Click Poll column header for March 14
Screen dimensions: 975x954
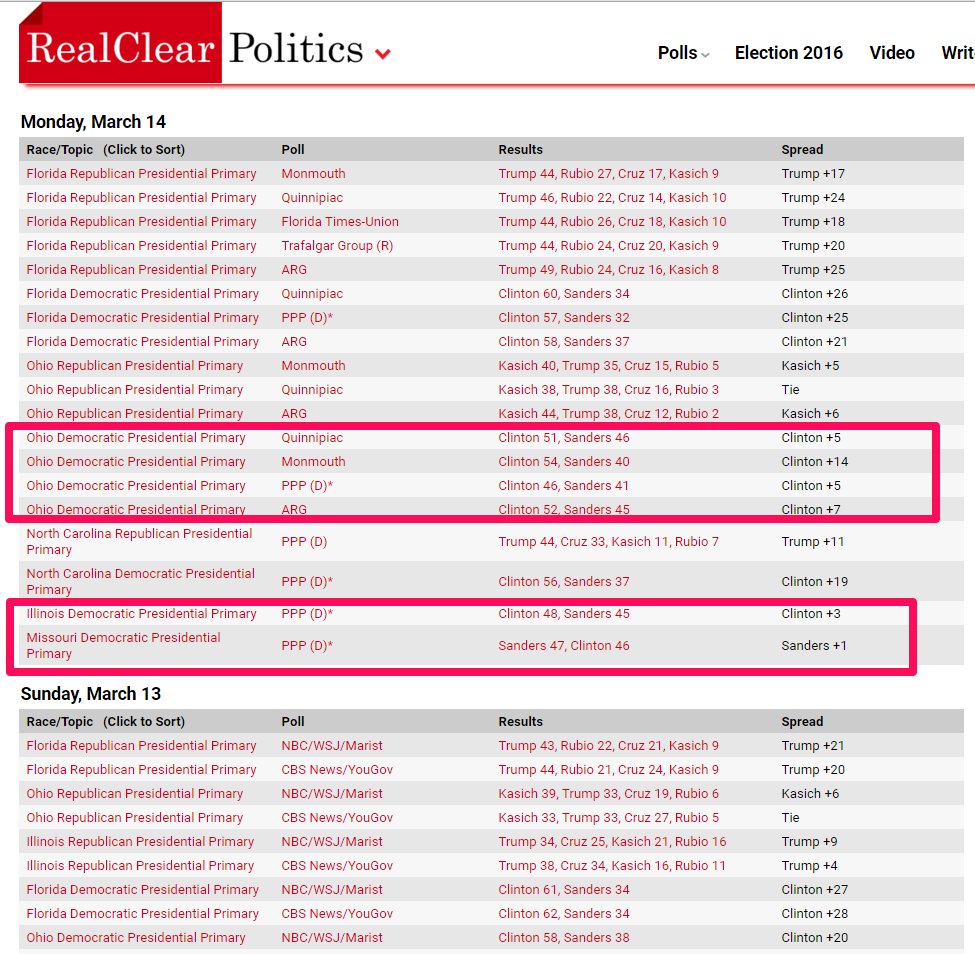pyautogui.click(x=293, y=150)
